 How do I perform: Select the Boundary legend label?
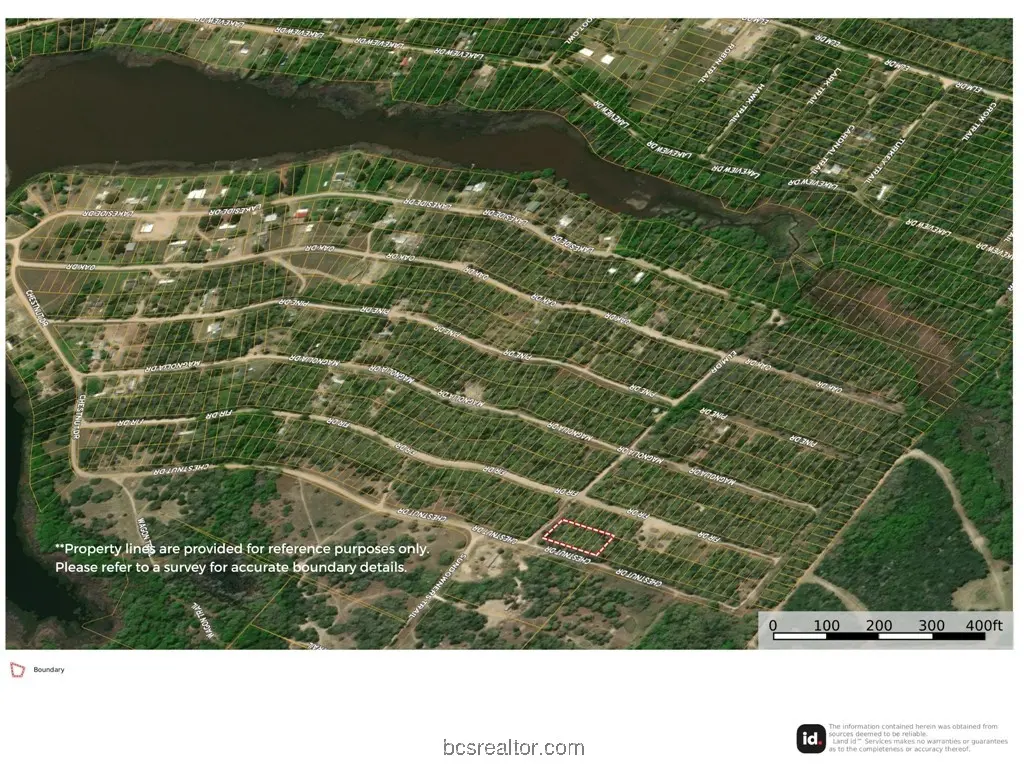[49, 669]
